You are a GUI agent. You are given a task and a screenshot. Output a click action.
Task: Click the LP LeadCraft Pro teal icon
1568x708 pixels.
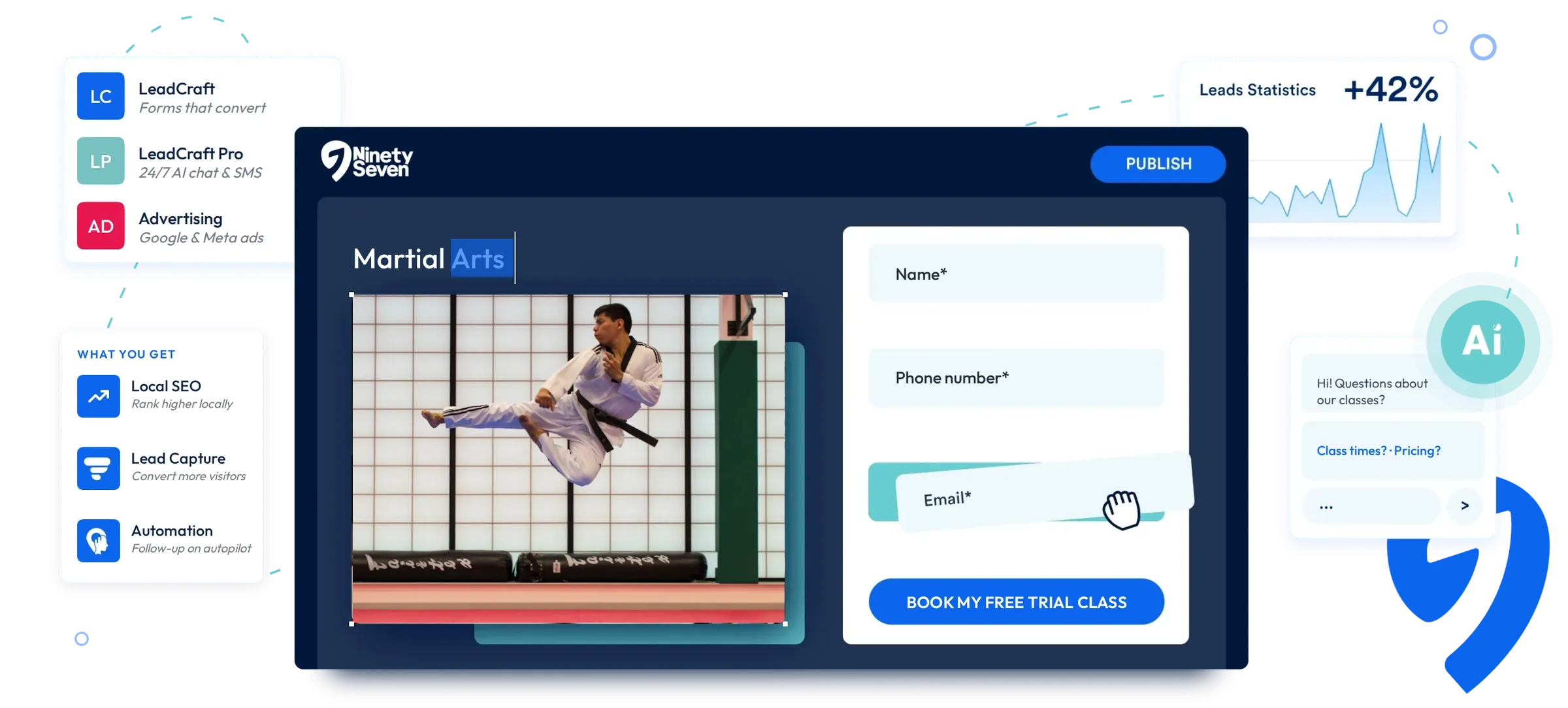101,161
